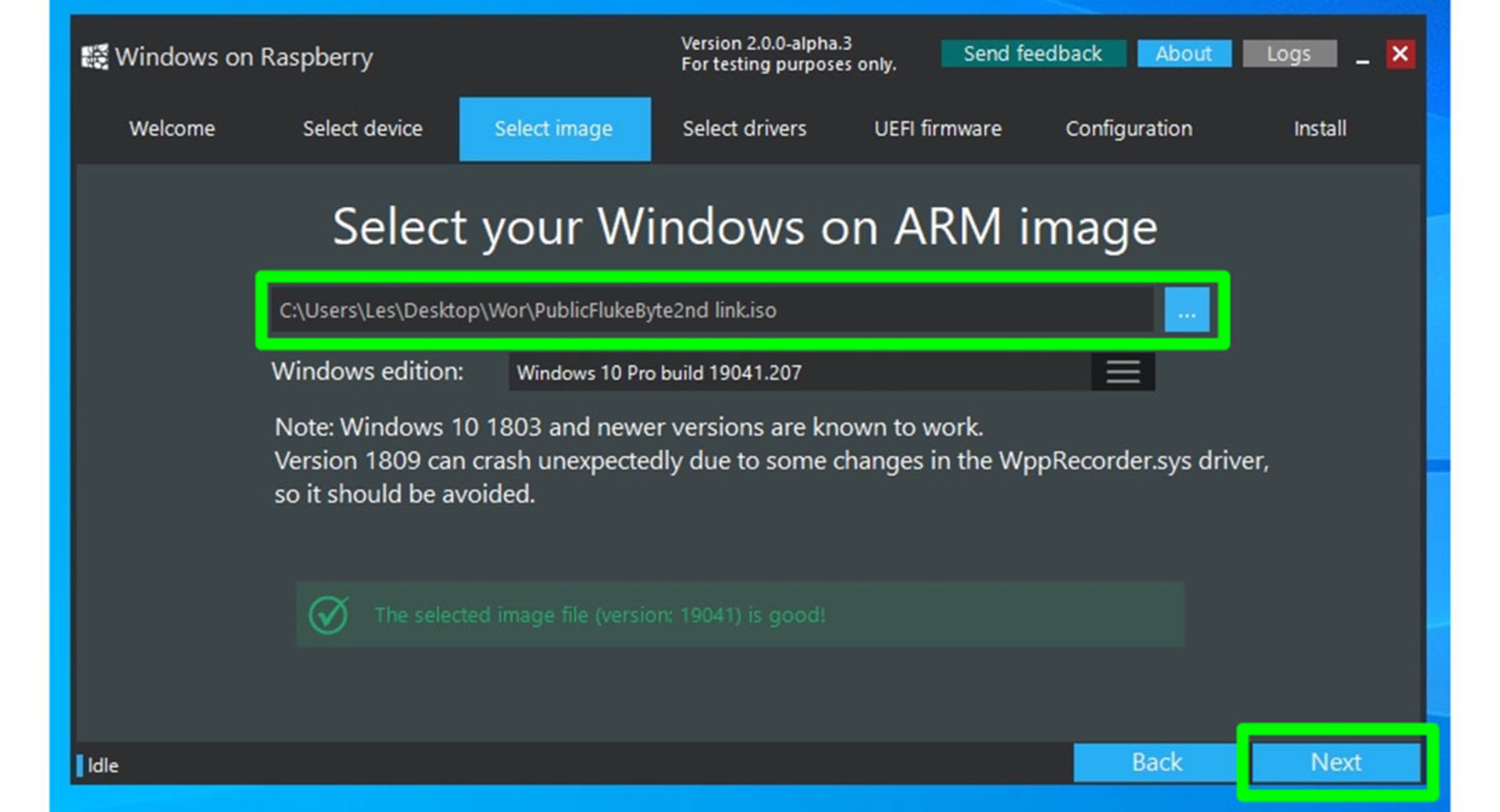
Task: Click the Windows on Raspberry logo icon
Action: [95, 56]
